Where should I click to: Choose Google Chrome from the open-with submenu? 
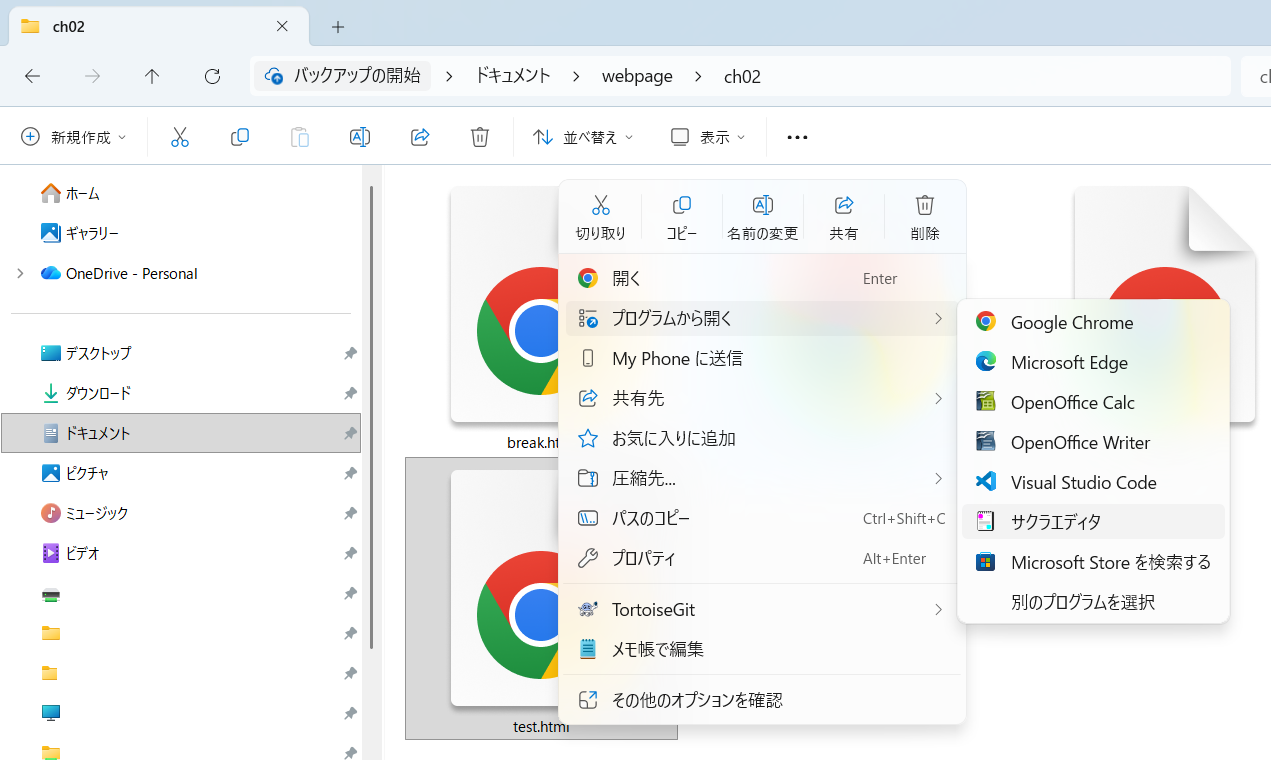[1071, 322]
